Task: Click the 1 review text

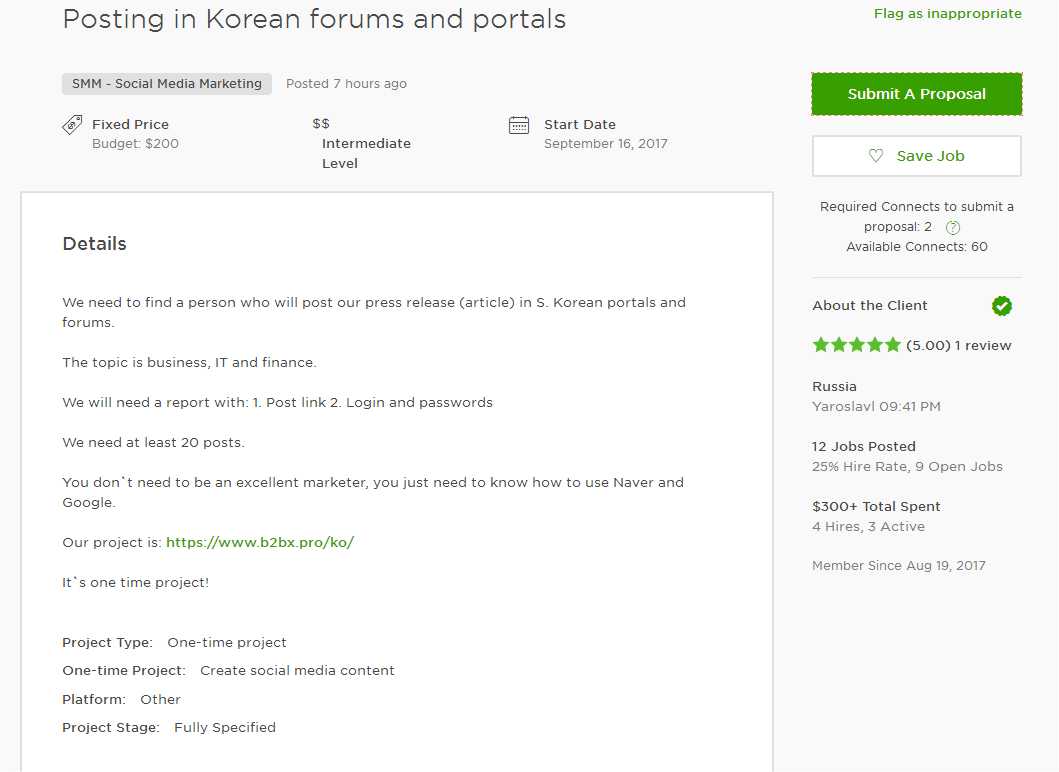Action: click(x=983, y=346)
